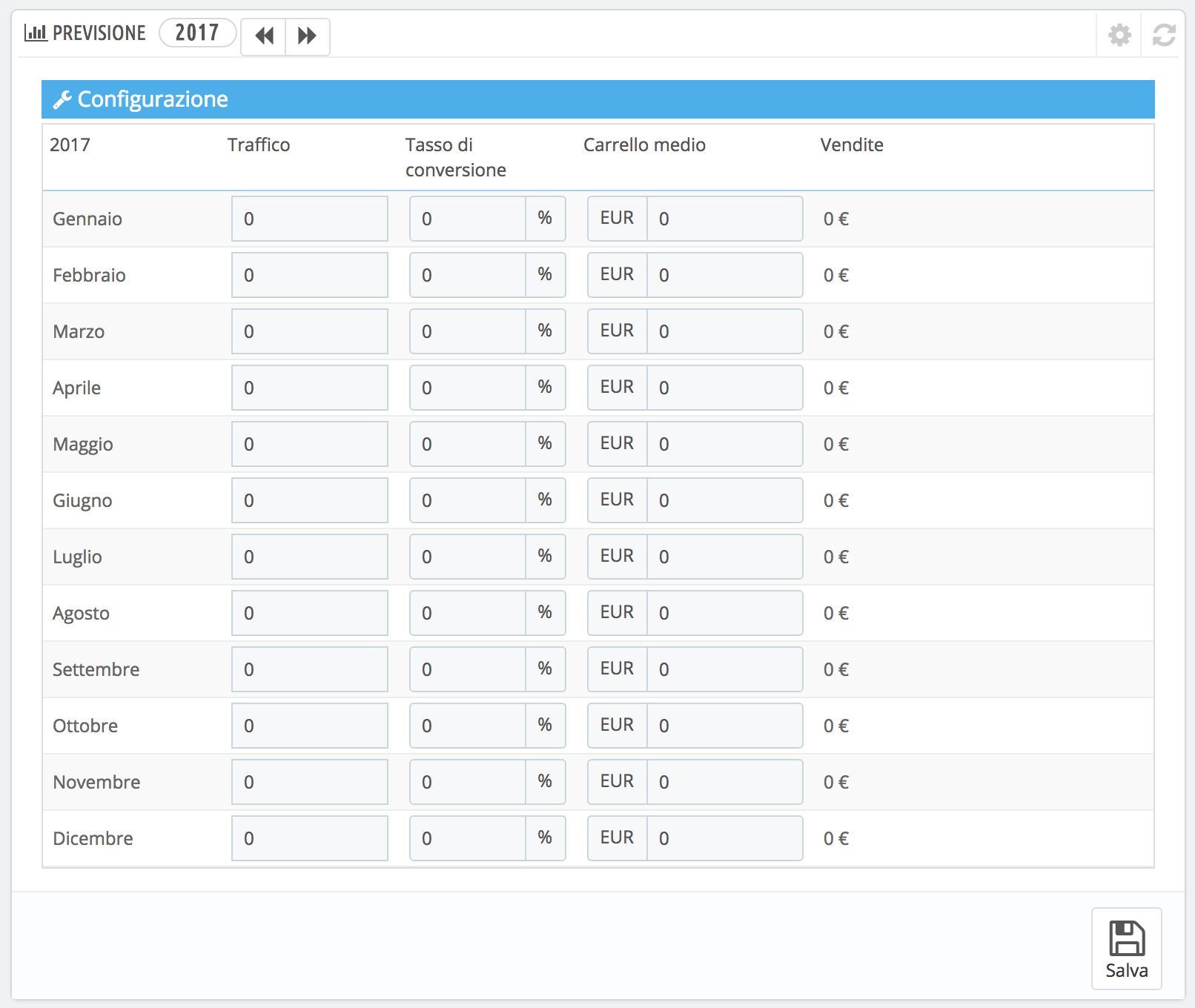Focus Maggio Tasso di conversione field
This screenshot has height=1008, width=1195.
468,444
